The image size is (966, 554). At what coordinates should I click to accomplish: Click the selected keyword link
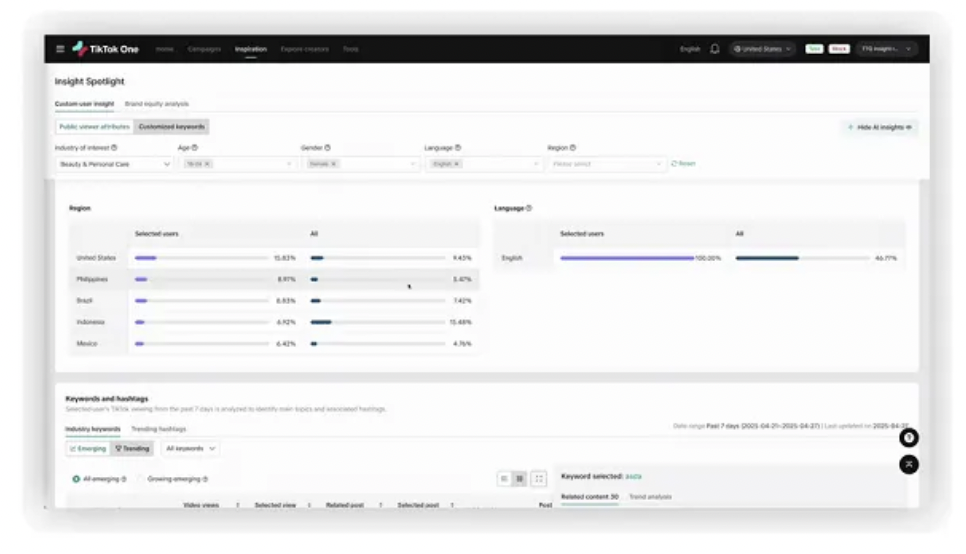click(x=633, y=476)
